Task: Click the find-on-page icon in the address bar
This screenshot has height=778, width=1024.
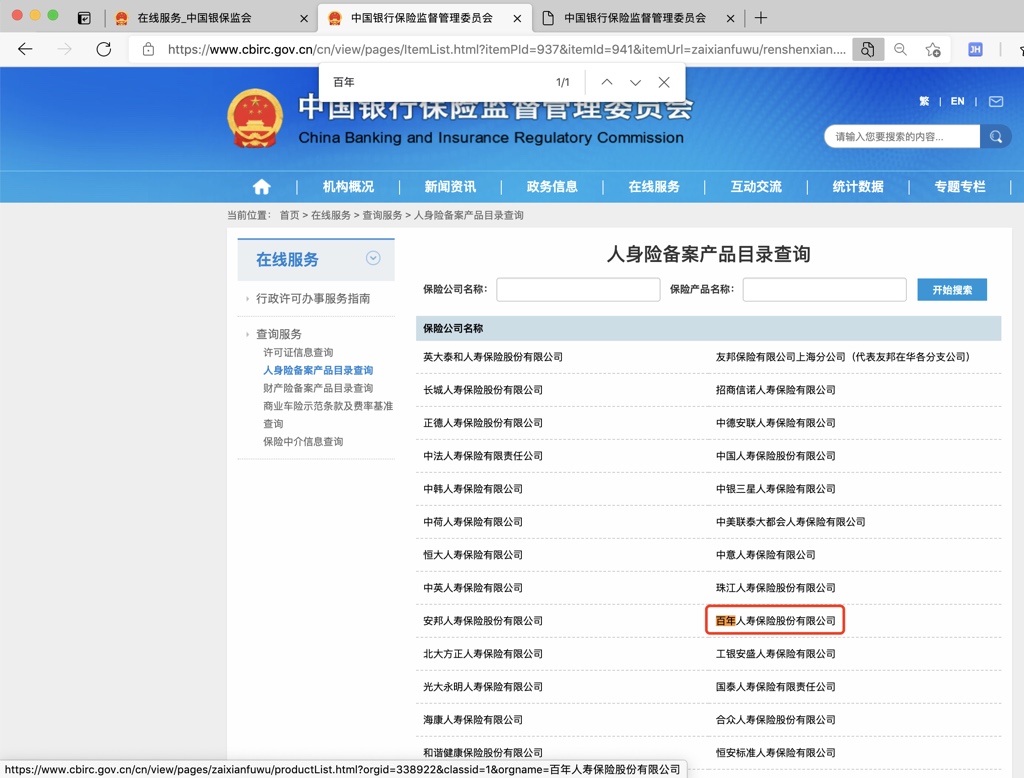Action: tap(867, 49)
